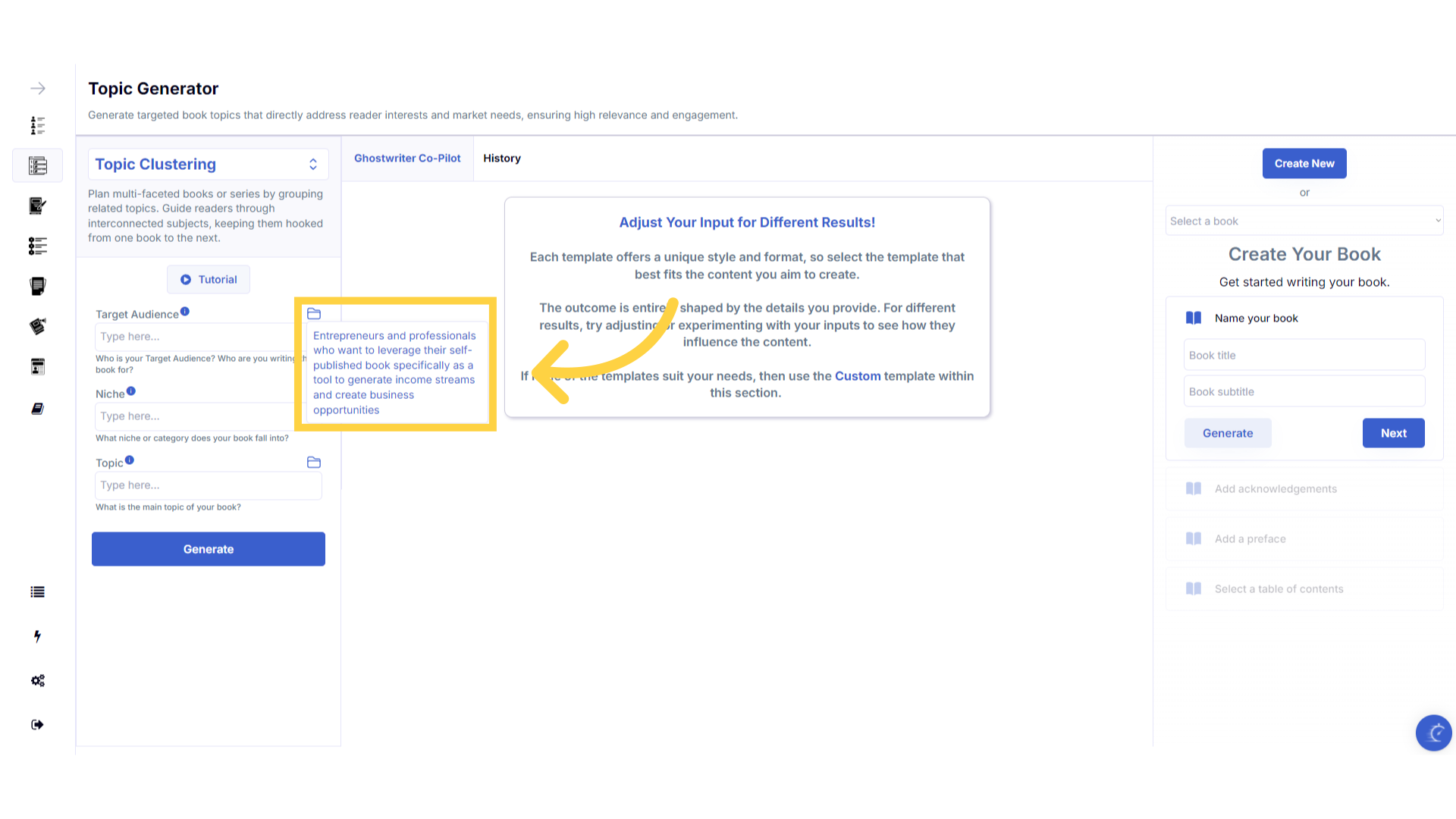Image resolution: width=1456 pixels, height=819 pixels.
Task: Open folder icon beside the Topic field
Action: pyautogui.click(x=314, y=463)
